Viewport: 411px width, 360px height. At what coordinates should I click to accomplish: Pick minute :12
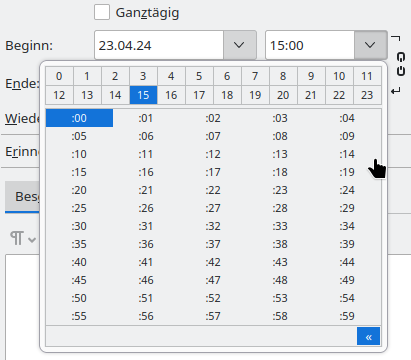[x=213, y=154]
